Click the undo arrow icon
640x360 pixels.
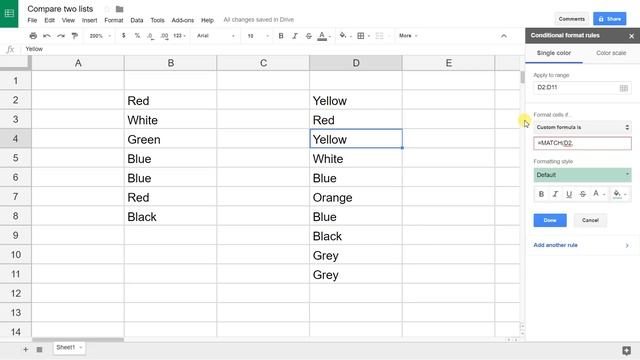47,36
